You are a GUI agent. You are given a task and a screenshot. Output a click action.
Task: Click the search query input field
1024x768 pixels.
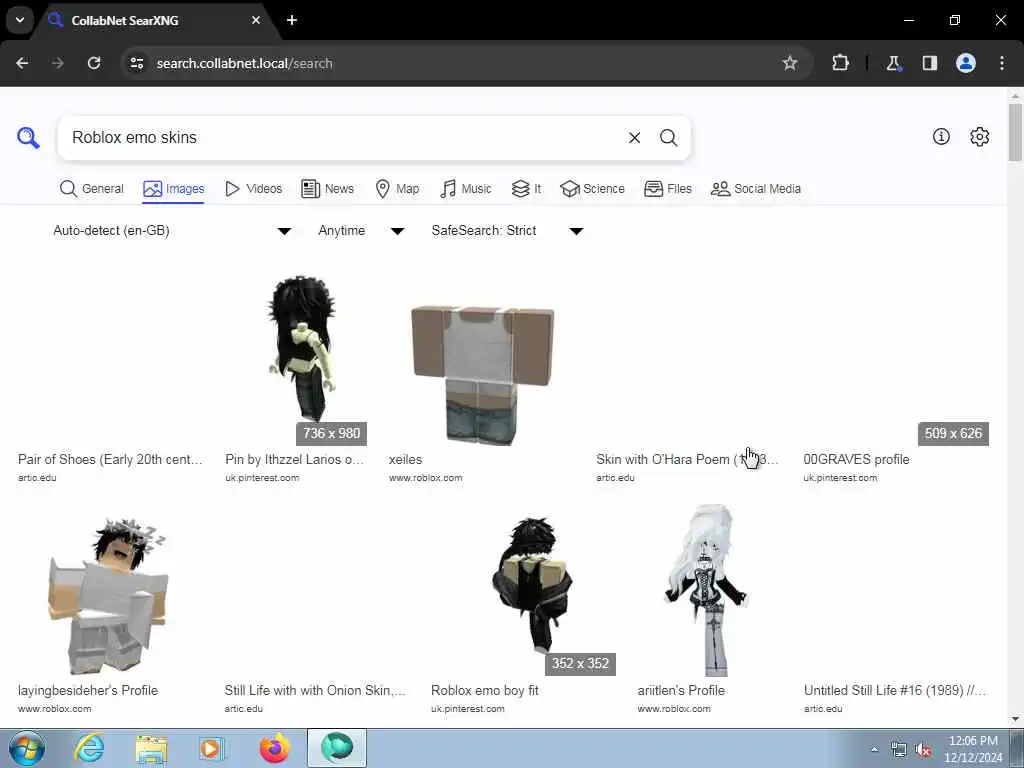343,138
